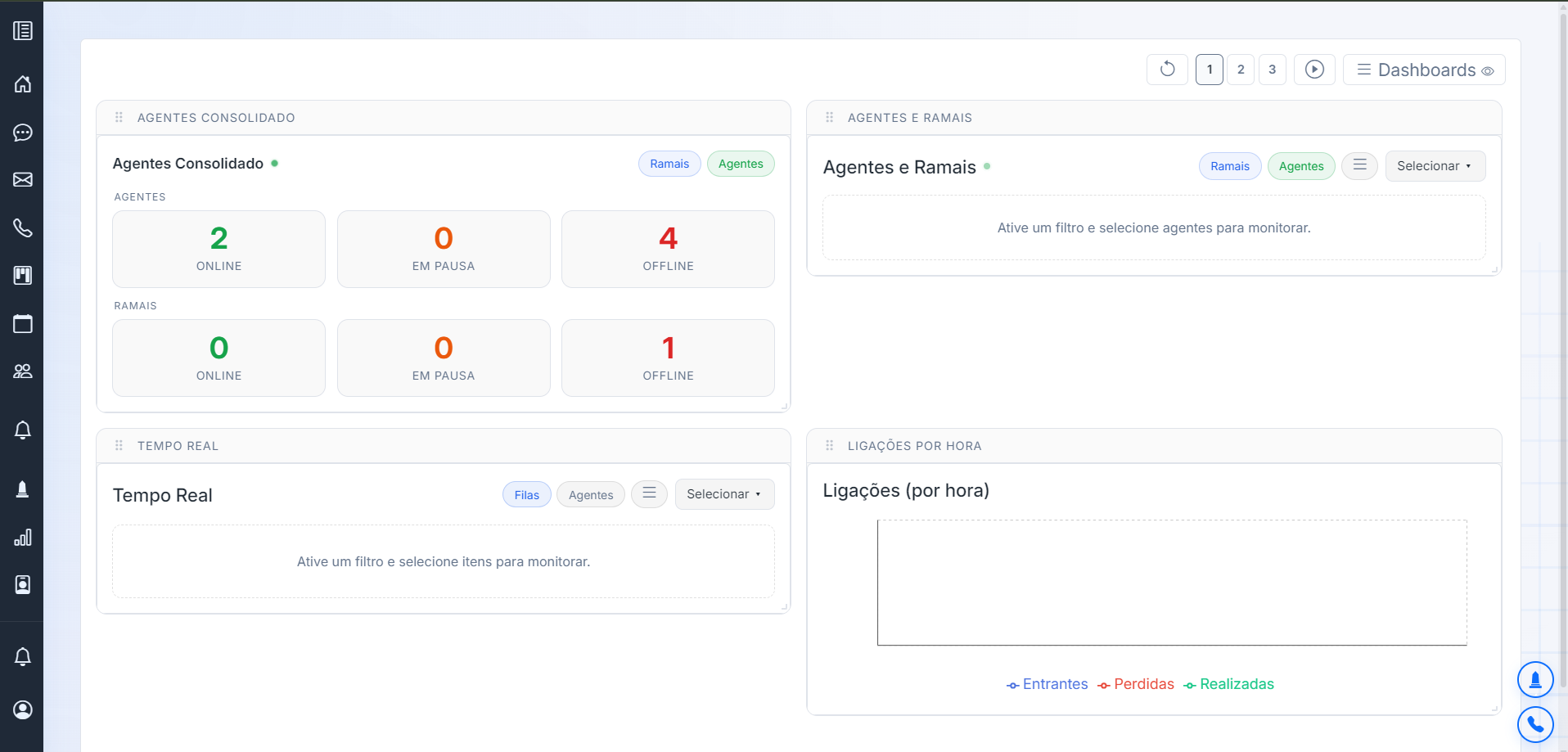This screenshot has height=752, width=1568.
Task: Open chat via sidebar speech bubble icon
Action: (23, 133)
